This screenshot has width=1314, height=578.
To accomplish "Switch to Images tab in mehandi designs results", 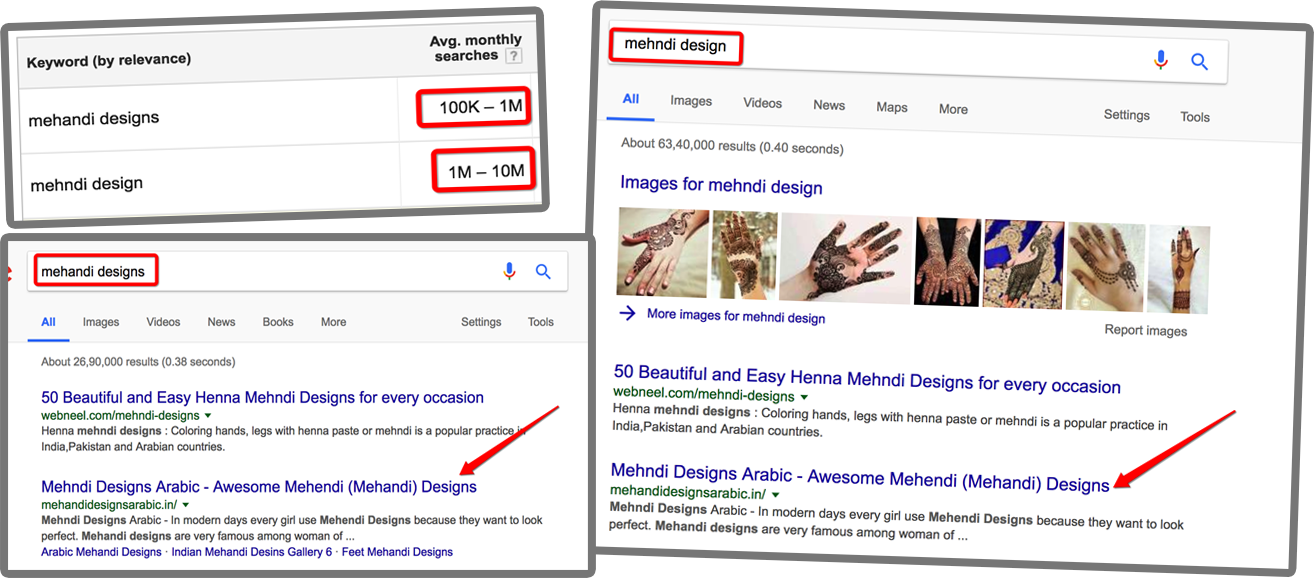I will click(x=101, y=322).
